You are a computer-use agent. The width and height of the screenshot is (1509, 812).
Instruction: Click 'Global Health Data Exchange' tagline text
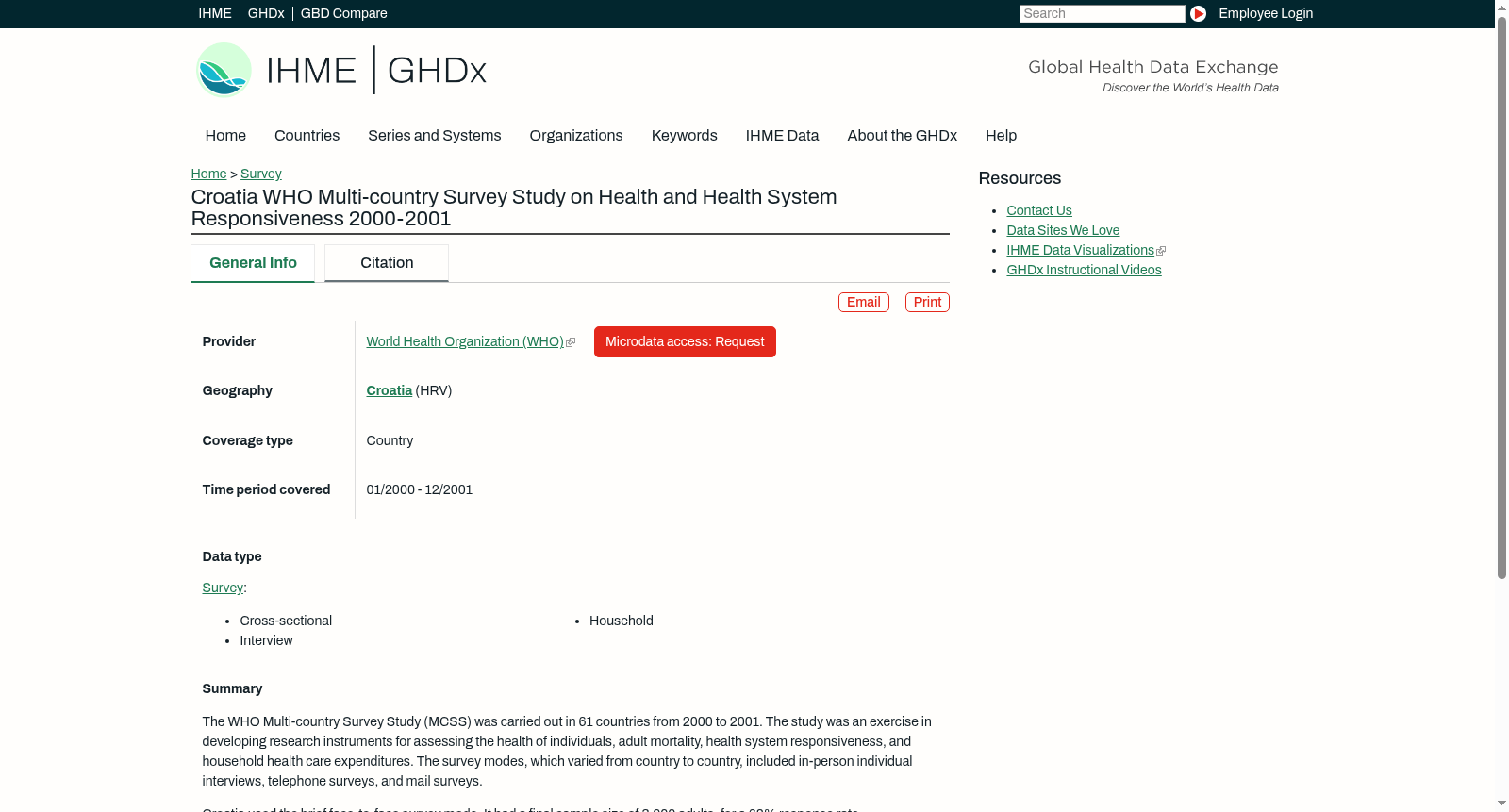click(1152, 67)
